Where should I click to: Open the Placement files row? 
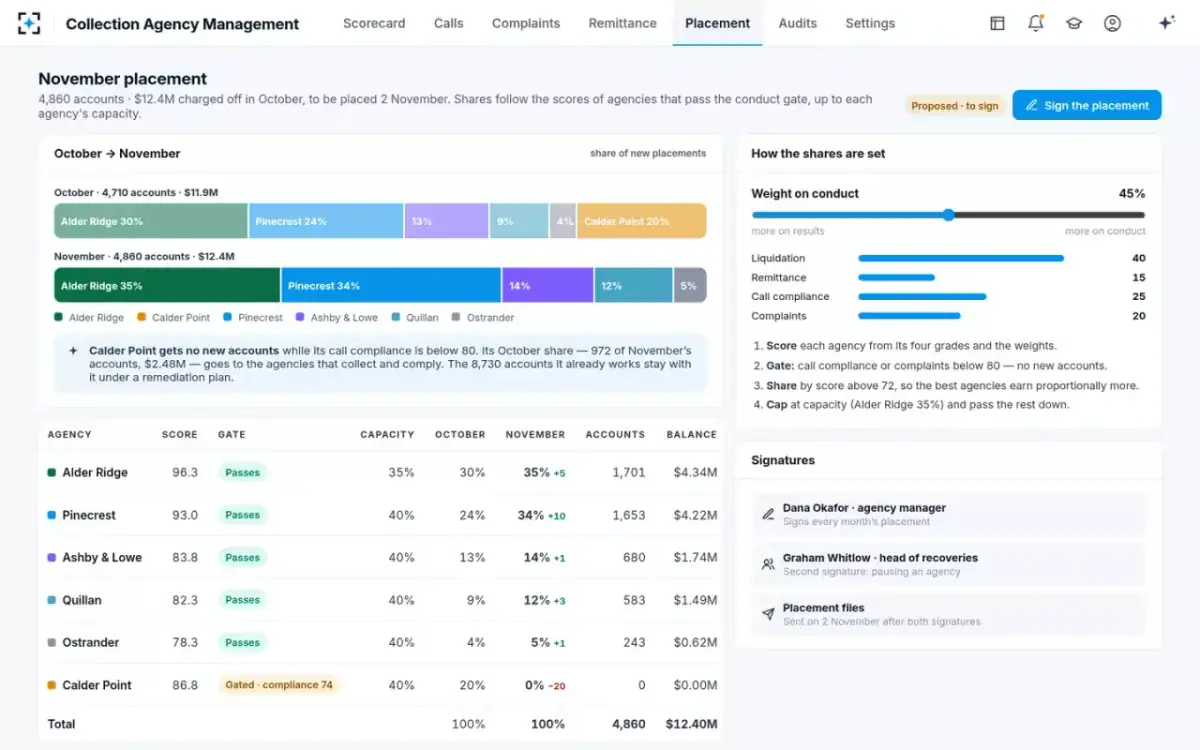pyautogui.click(x=948, y=614)
